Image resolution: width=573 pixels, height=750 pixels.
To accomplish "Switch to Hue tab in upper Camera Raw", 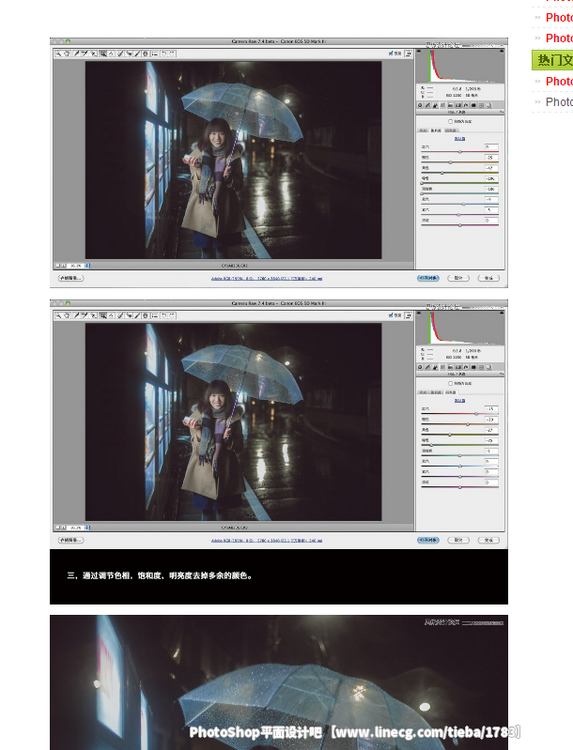I will 423,131.
